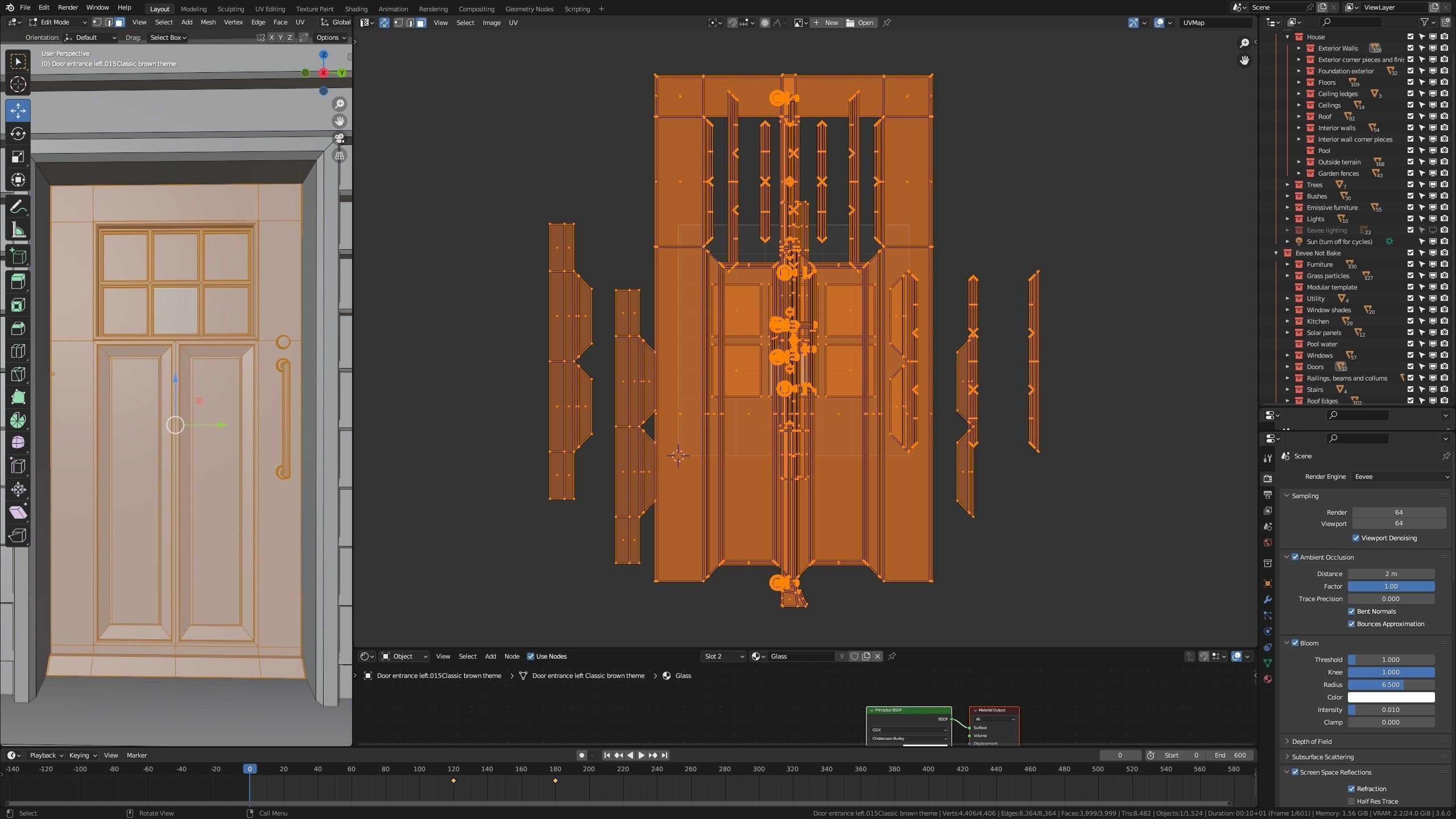Select the Measure tool
The image size is (1456, 819).
coord(18,230)
